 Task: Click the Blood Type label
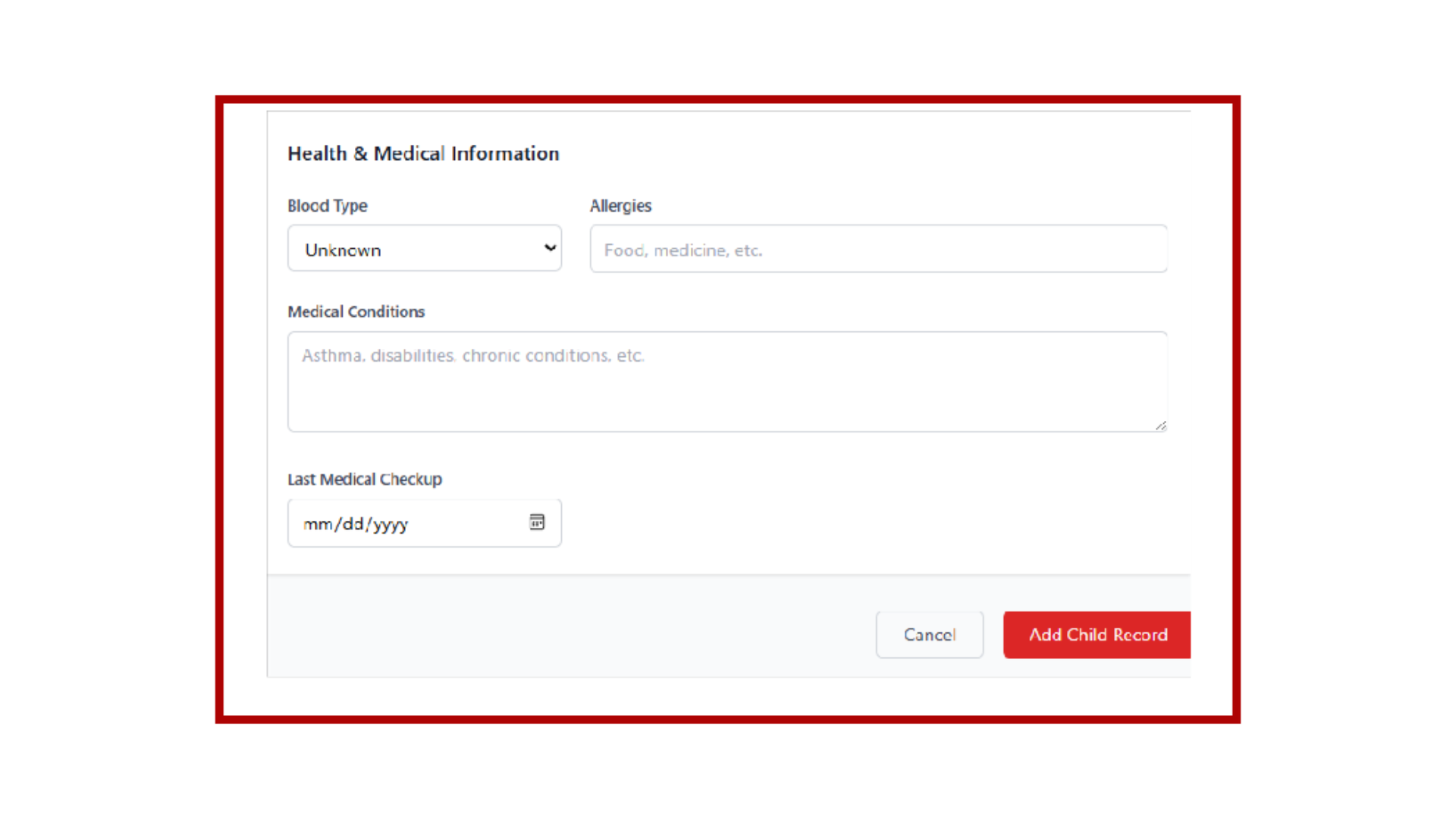pos(327,206)
